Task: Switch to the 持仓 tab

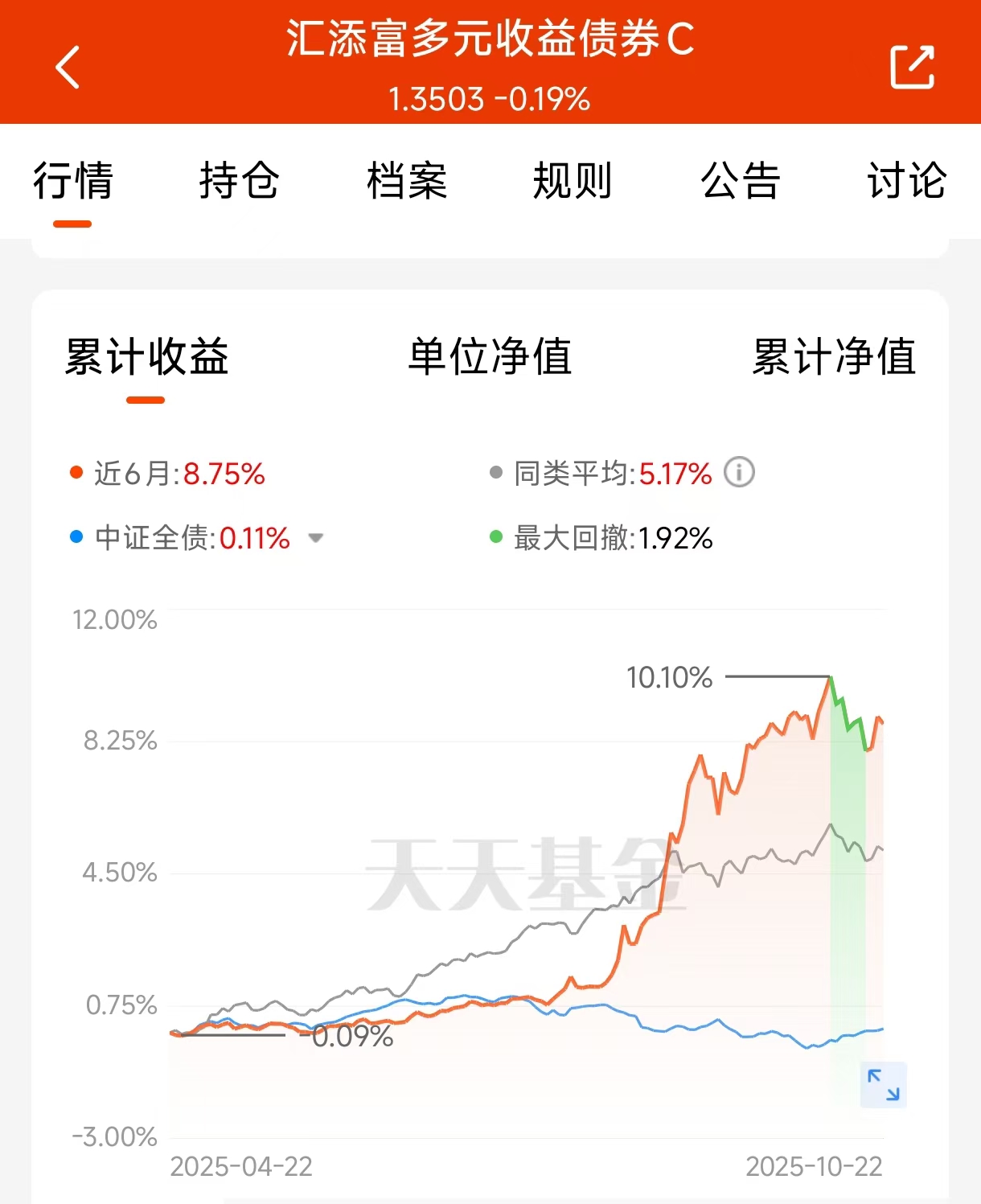Action: coord(239,180)
